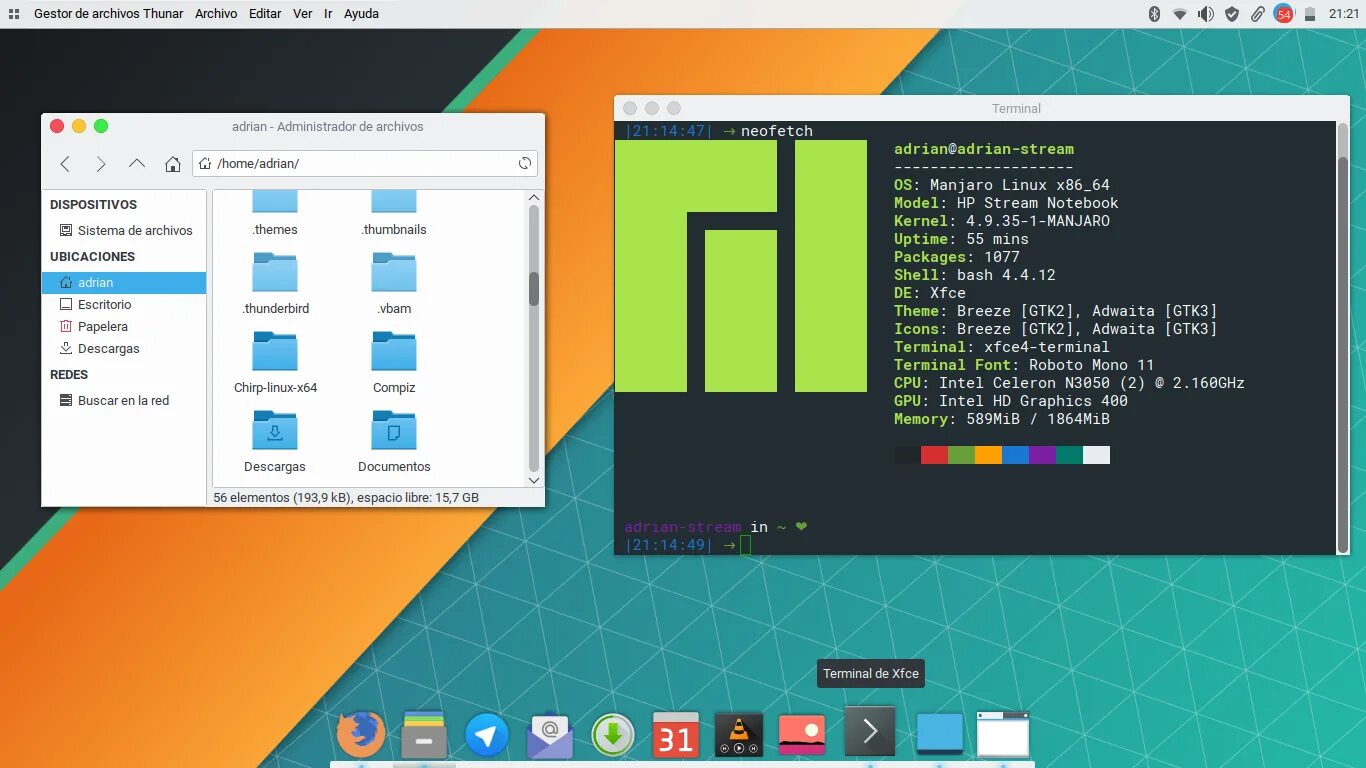Click the 'Terminal' window title bar
This screenshot has height=768, width=1366.
[x=1016, y=108]
